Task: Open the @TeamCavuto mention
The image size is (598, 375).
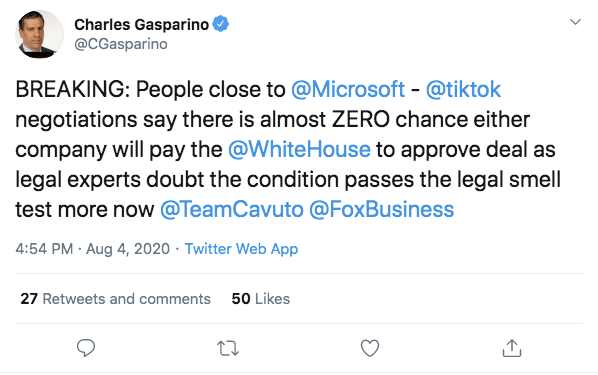Action: pyautogui.click(x=232, y=209)
